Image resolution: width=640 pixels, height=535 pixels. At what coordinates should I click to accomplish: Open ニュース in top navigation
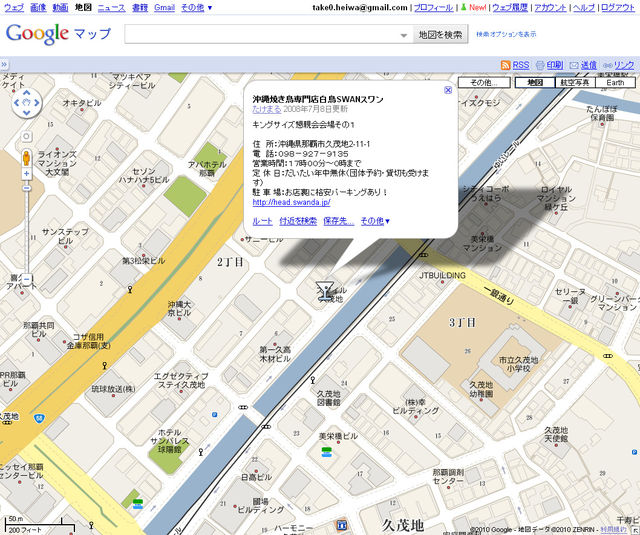111,7
